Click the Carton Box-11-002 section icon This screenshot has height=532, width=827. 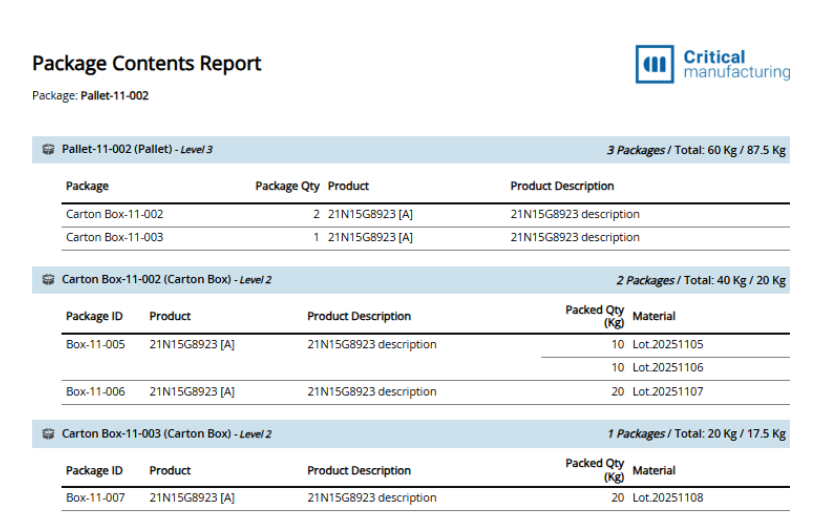[48, 280]
